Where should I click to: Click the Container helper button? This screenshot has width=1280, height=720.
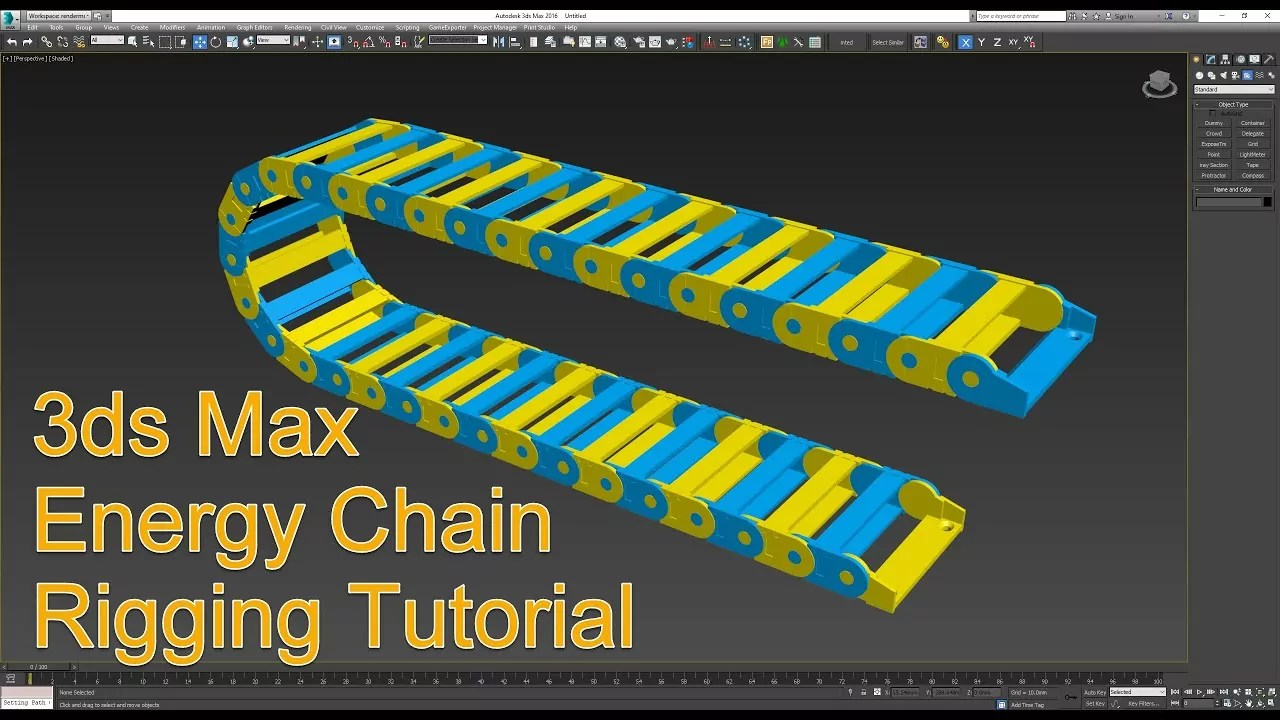[x=1253, y=123]
